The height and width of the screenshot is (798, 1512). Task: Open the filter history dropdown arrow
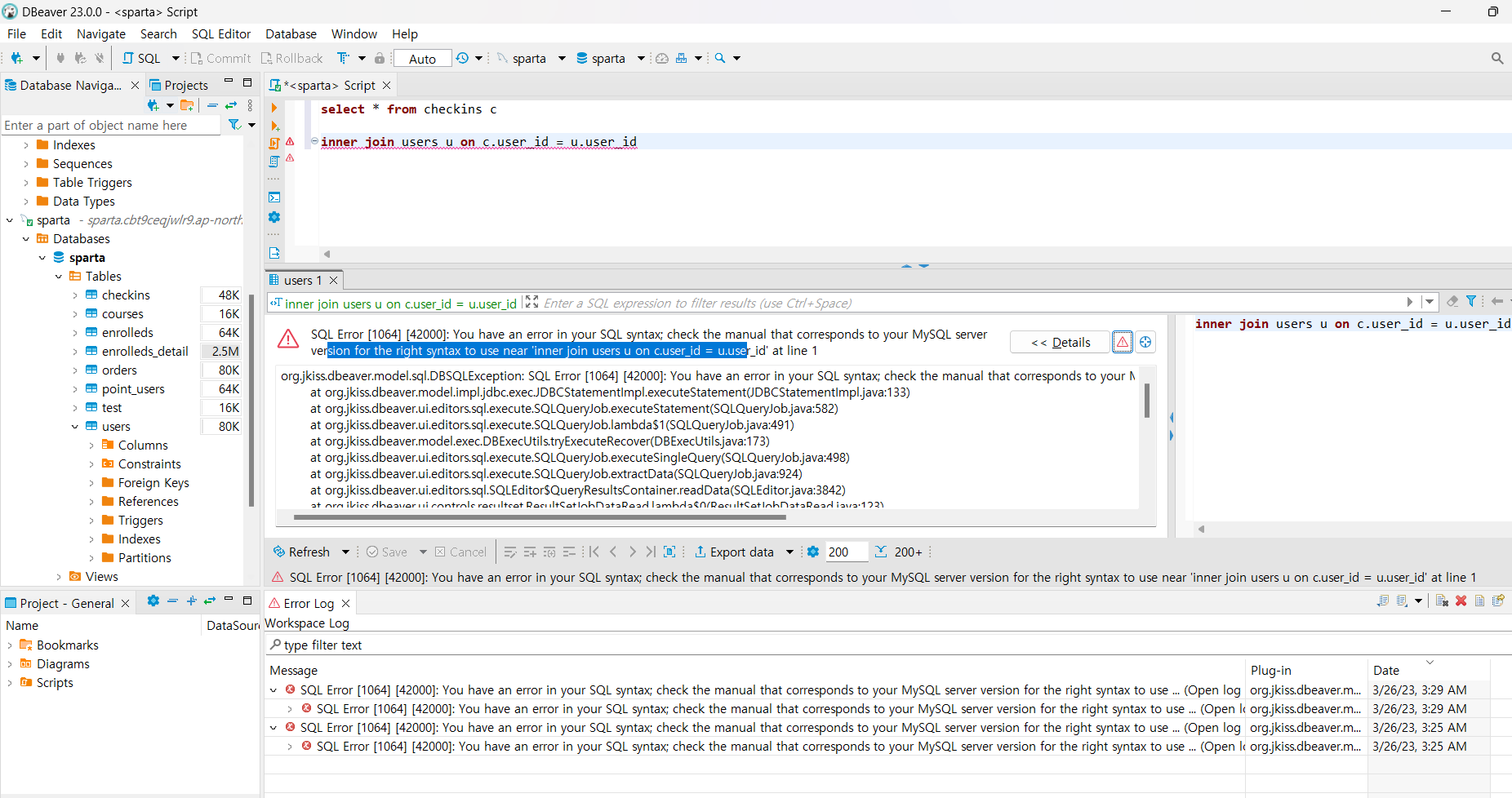[1429, 302]
